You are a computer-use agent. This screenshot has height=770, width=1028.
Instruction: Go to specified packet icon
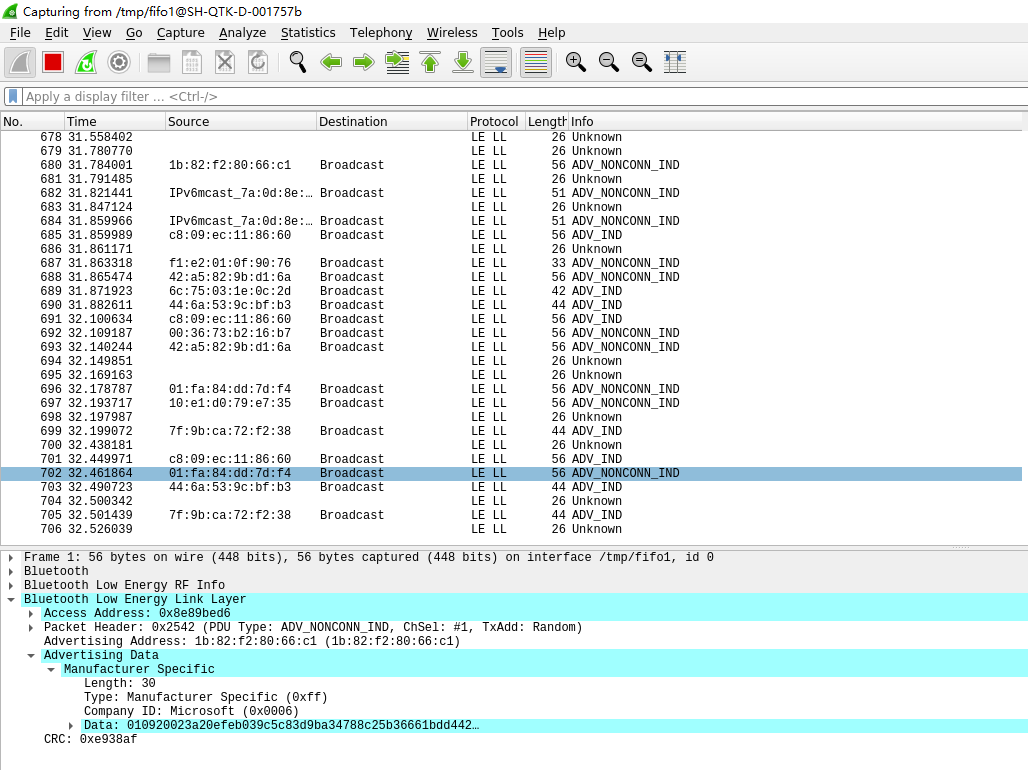point(397,62)
